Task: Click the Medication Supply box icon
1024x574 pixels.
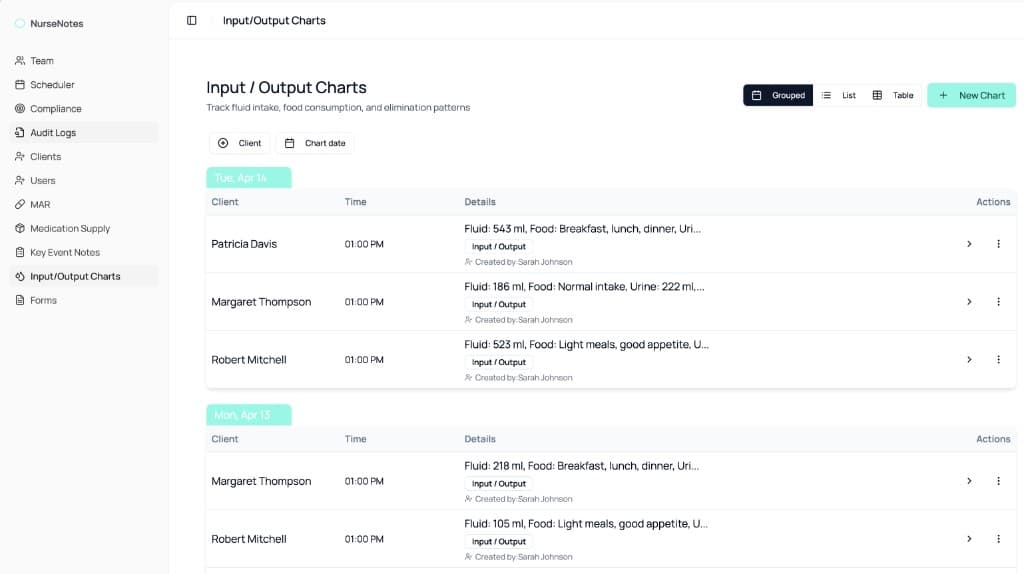Action: (20, 229)
